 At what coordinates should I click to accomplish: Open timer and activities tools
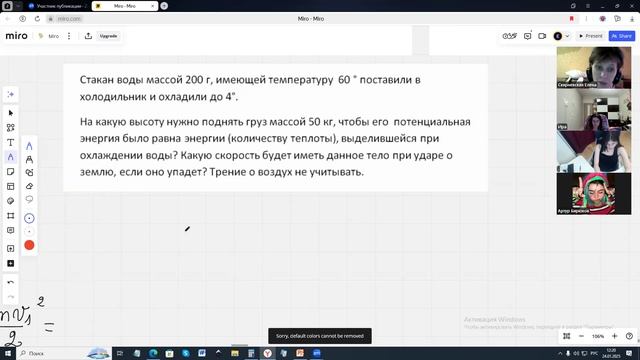[x=509, y=36]
